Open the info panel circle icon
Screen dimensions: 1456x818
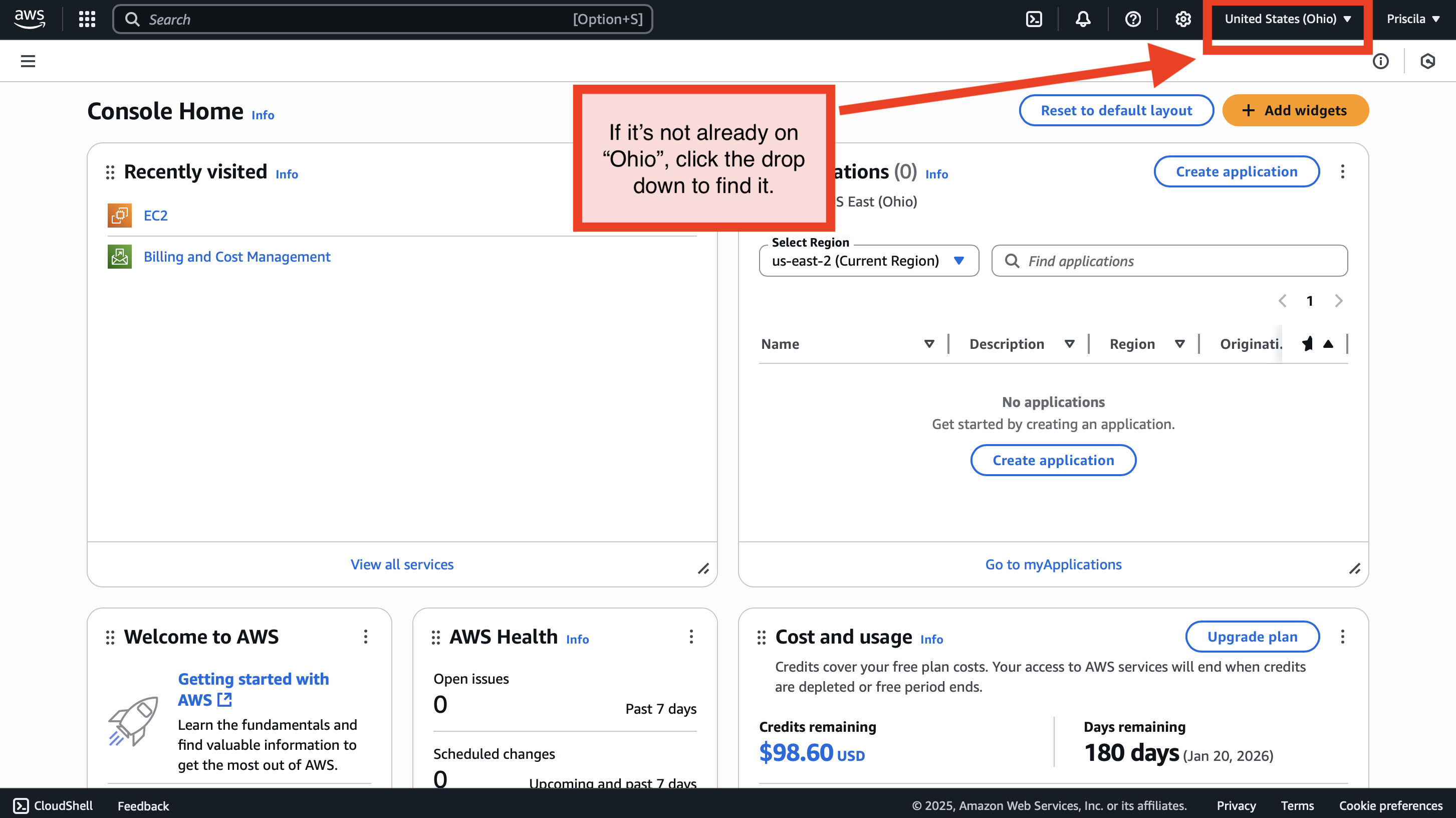(x=1381, y=61)
